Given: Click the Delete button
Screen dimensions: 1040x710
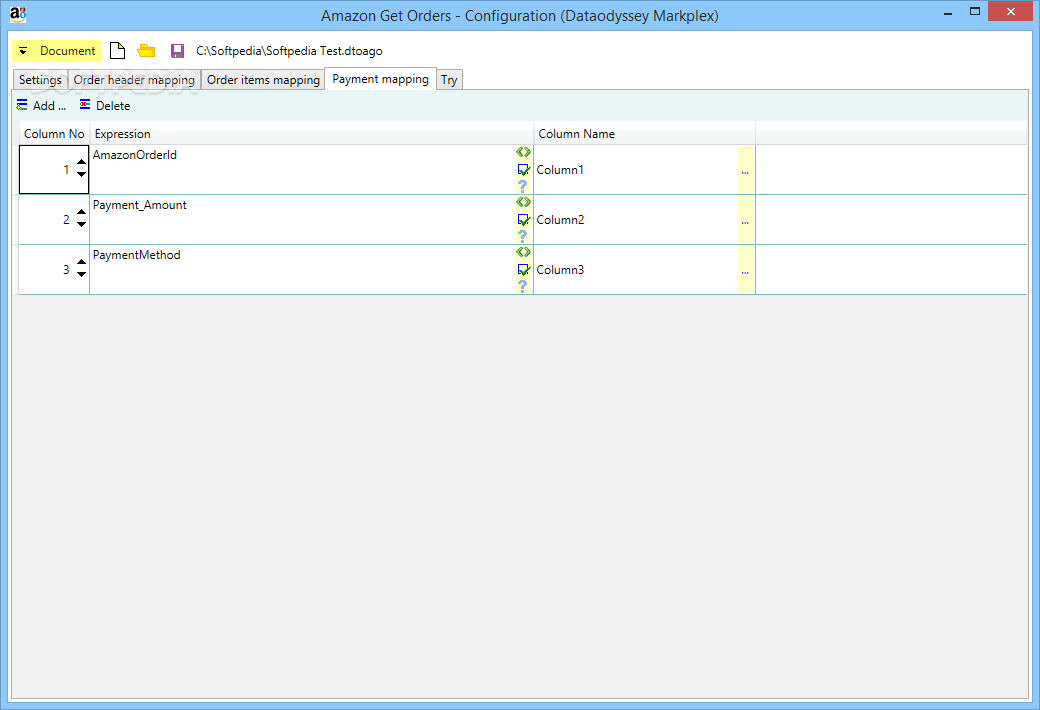Looking at the screenshot, I should (105, 106).
